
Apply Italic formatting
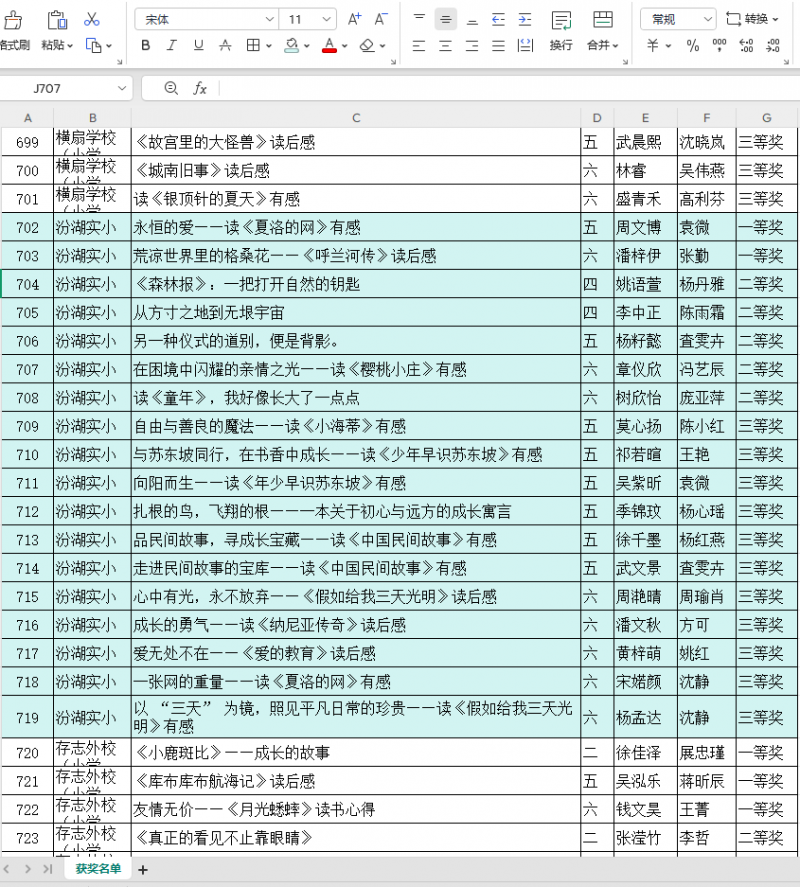tap(172, 45)
